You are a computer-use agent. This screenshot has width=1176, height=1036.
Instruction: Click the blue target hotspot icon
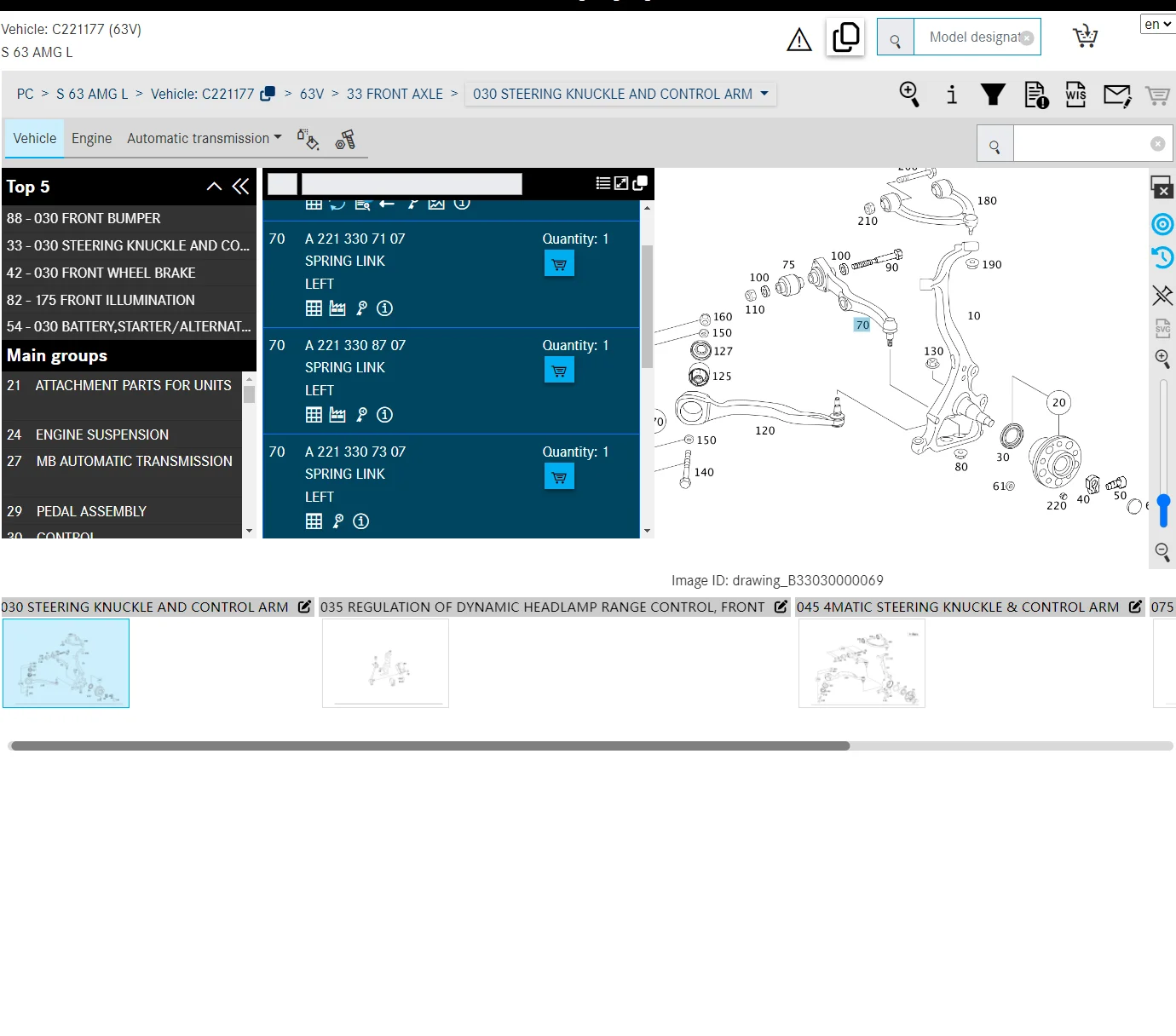[x=1162, y=224]
